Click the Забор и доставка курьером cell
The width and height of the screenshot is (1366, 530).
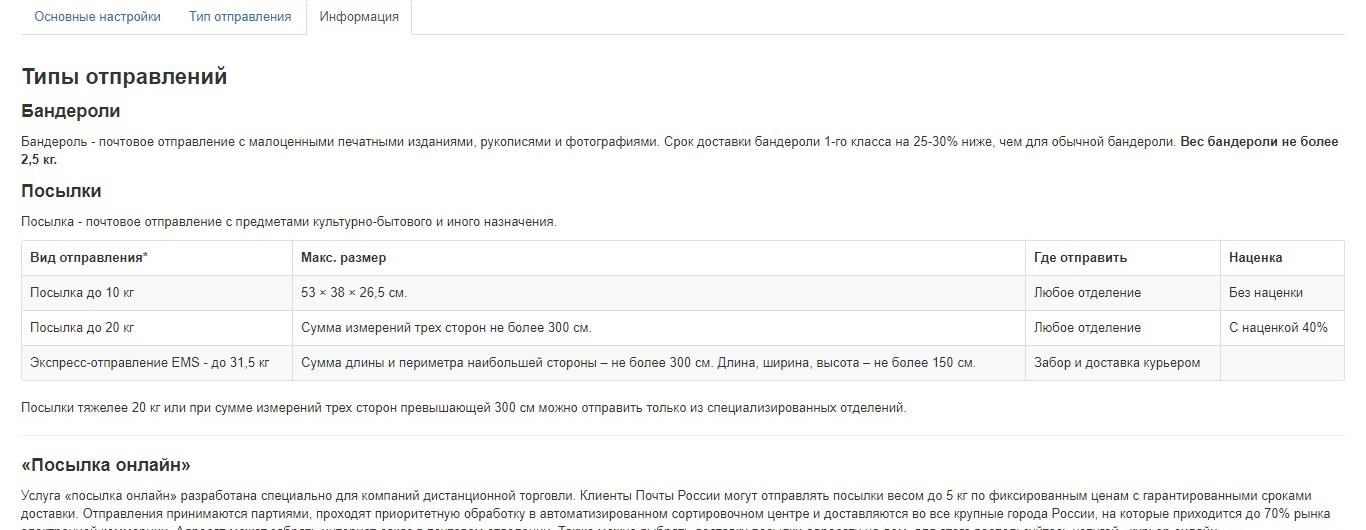1123,363
